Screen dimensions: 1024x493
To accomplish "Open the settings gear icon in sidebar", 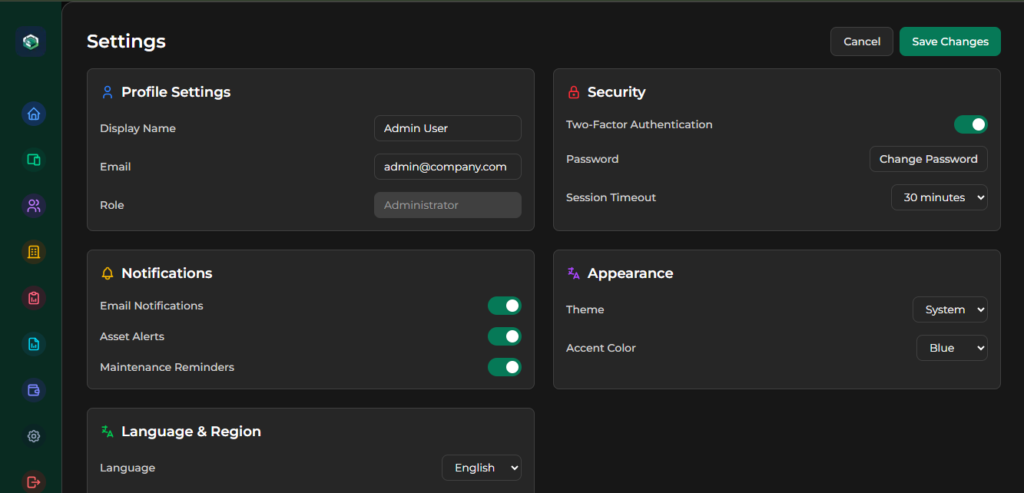I will coord(33,436).
